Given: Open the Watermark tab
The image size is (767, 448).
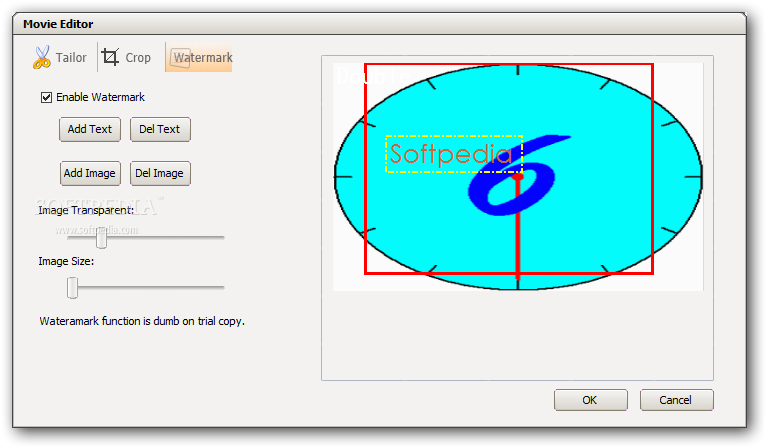Looking at the screenshot, I should [x=199, y=57].
